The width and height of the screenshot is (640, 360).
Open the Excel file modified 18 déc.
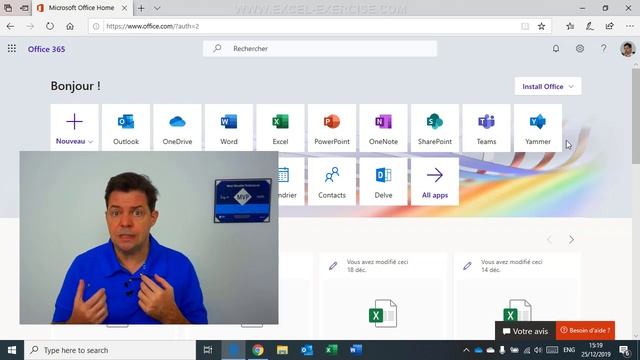[x=383, y=296]
